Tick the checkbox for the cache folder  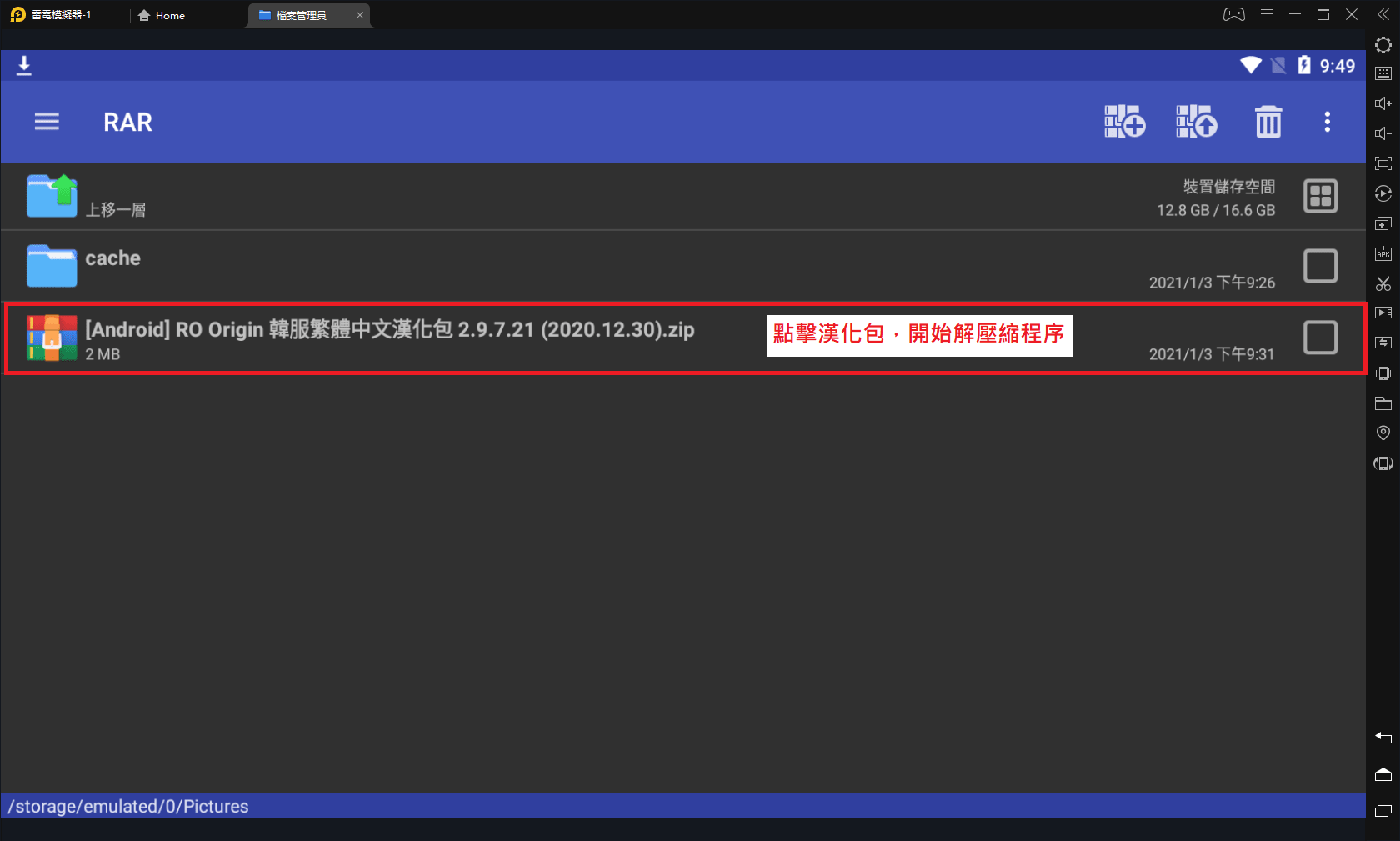click(1320, 266)
